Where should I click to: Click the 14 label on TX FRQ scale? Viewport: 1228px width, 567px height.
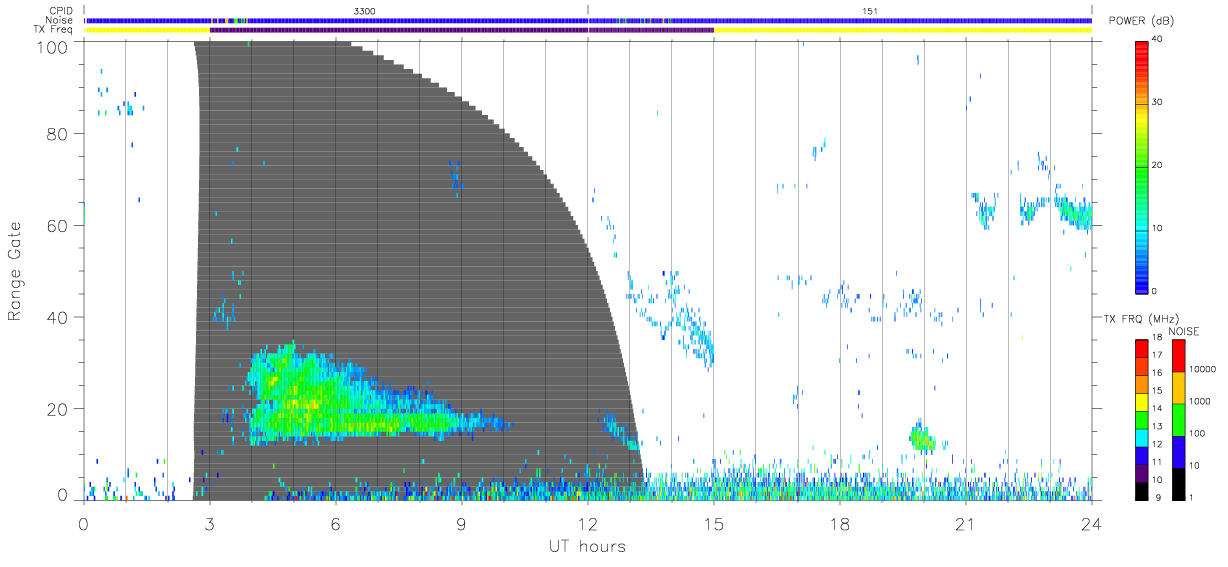[x=1157, y=408]
